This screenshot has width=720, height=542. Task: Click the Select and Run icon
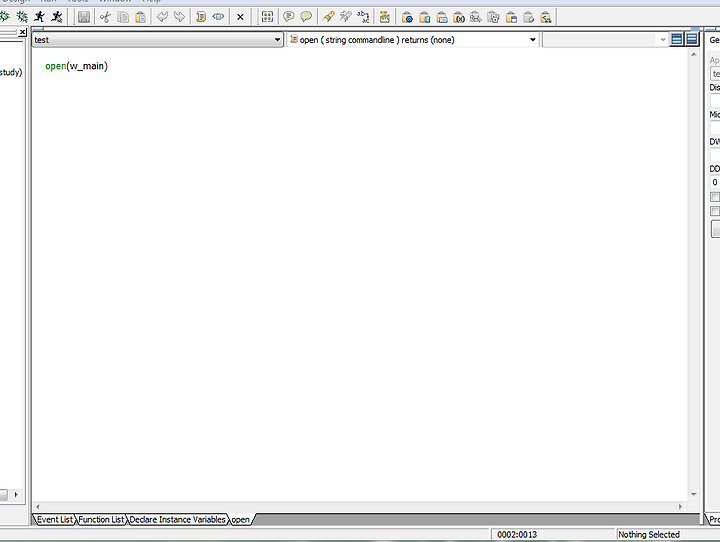pyautogui.click(x=57, y=17)
